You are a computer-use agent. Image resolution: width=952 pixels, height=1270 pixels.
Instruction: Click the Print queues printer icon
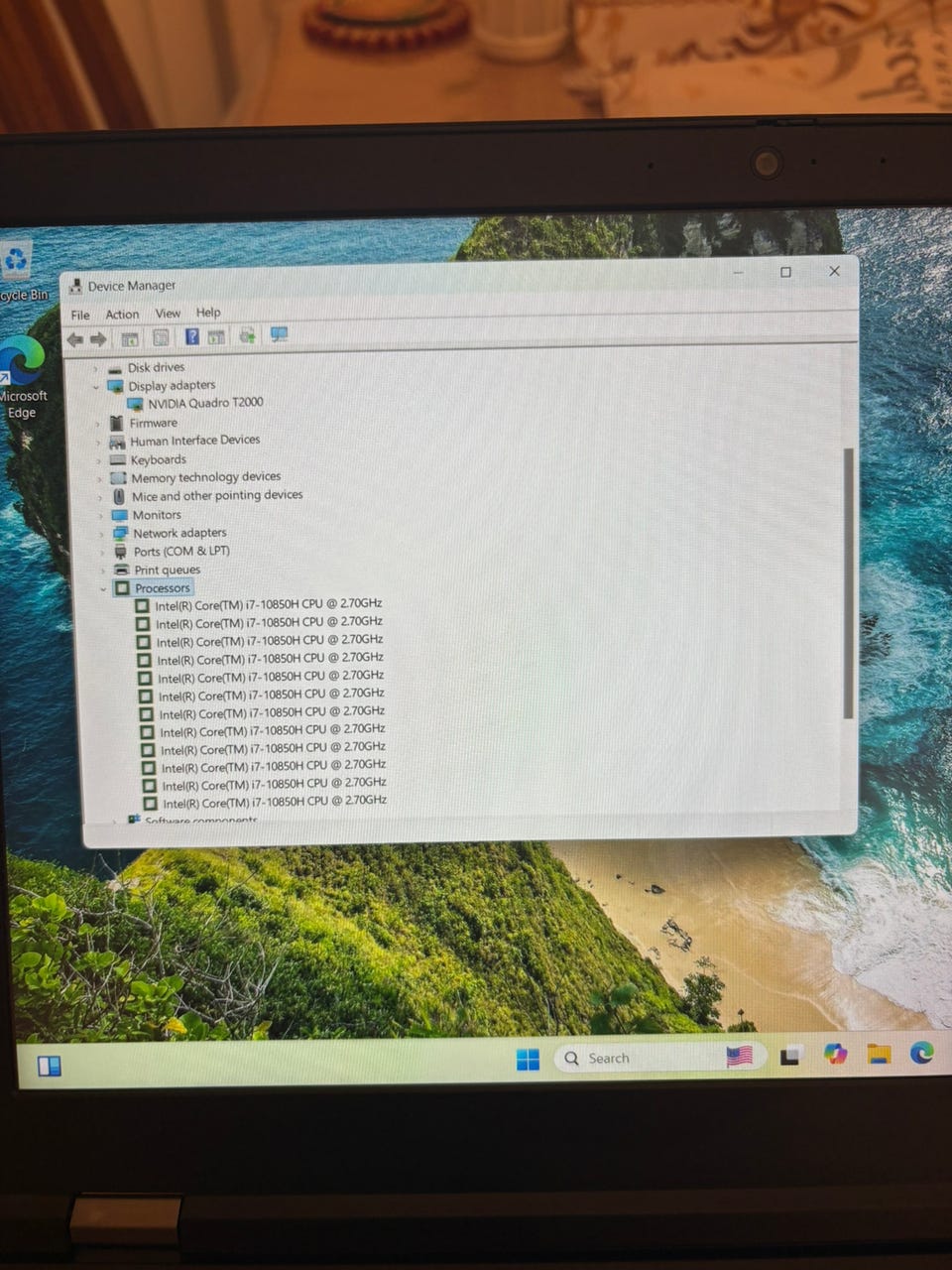pos(122,571)
